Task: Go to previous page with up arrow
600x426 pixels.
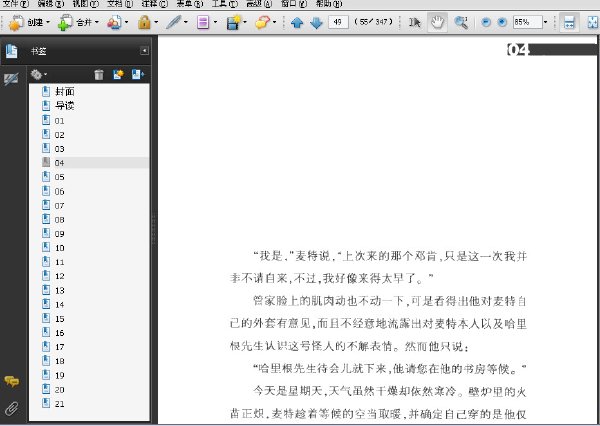Action: click(297, 23)
